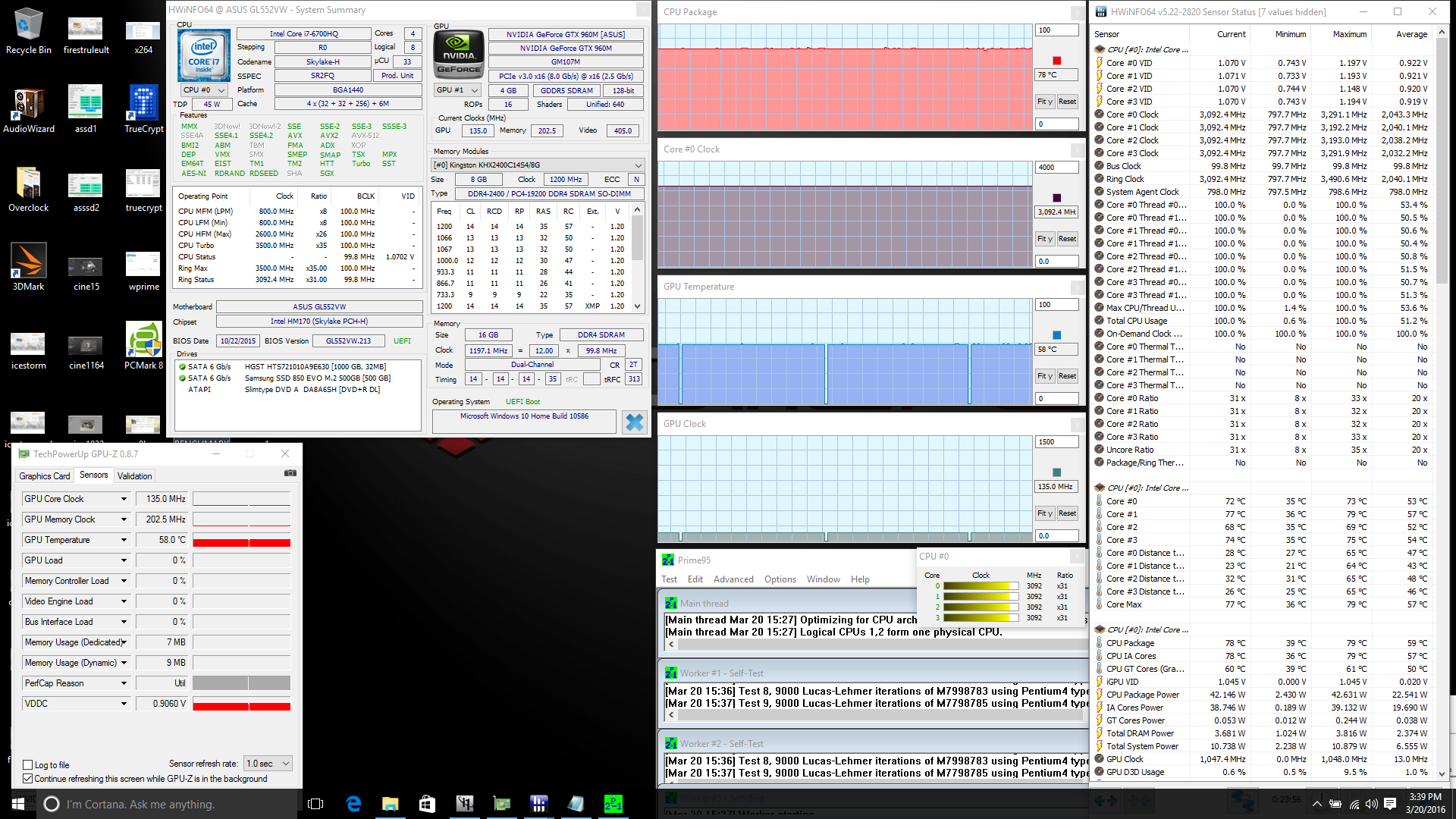The height and width of the screenshot is (819, 1456).
Task: Open the PCMark 8 desktop shortcut
Action: [144, 347]
